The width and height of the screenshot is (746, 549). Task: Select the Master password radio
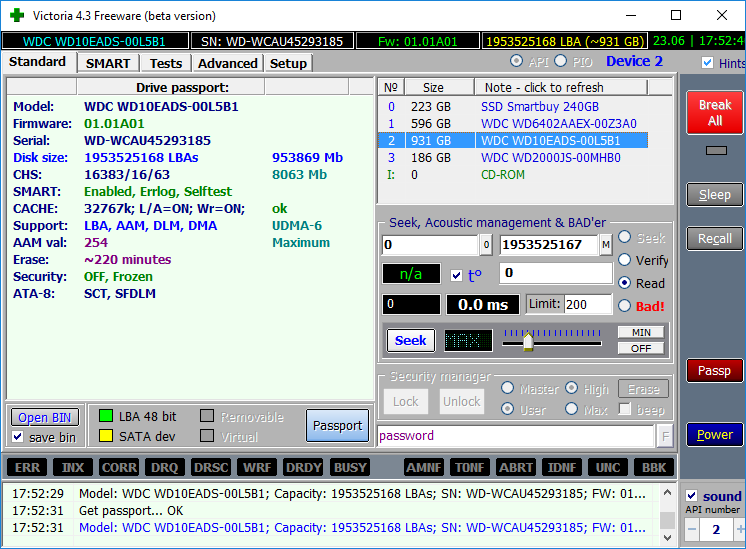coord(508,388)
